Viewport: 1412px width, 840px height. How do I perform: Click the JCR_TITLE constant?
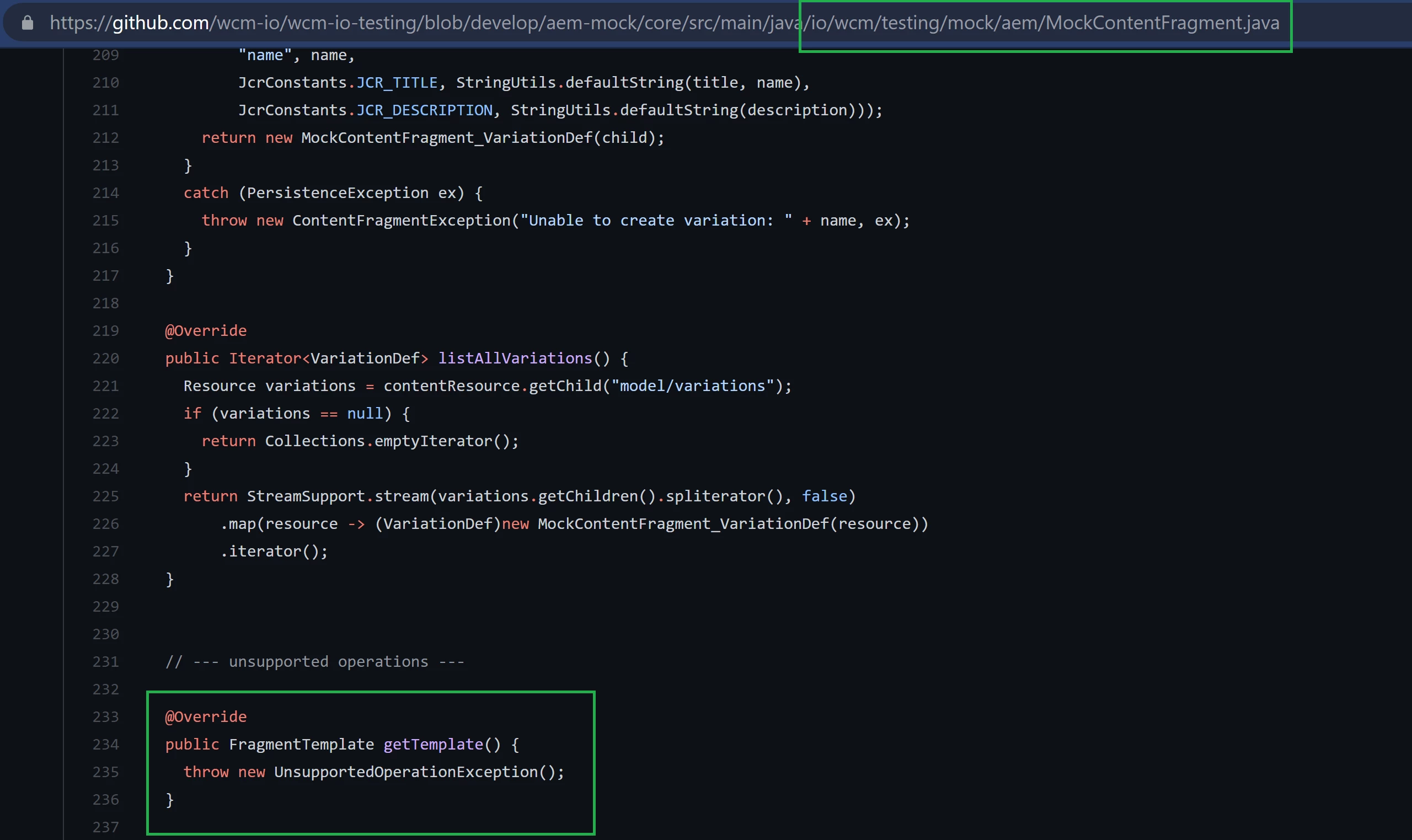coord(397,83)
